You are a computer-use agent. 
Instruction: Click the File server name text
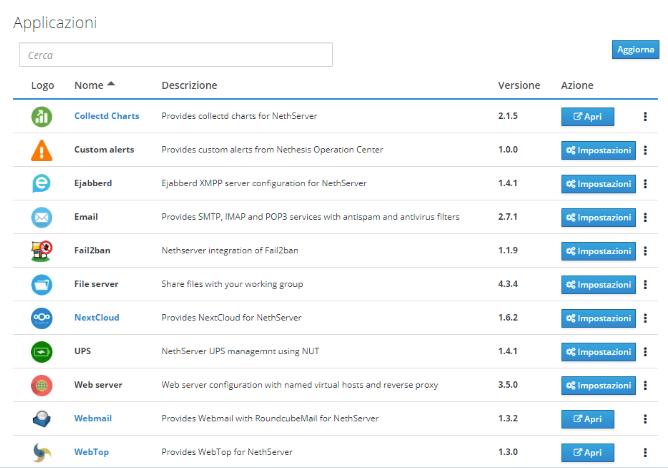96,284
